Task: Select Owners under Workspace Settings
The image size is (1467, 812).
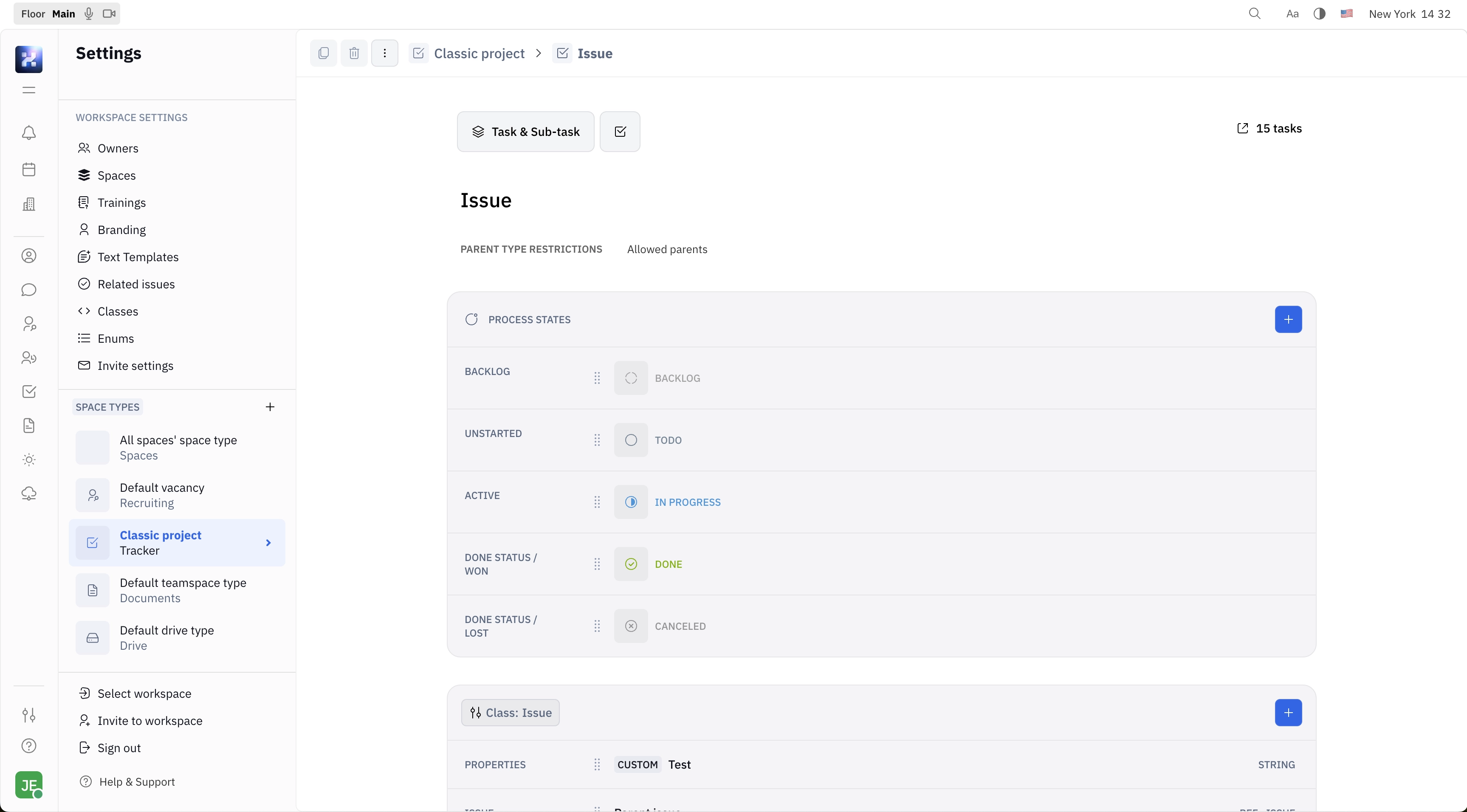Action: pyautogui.click(x=118, y=148)
